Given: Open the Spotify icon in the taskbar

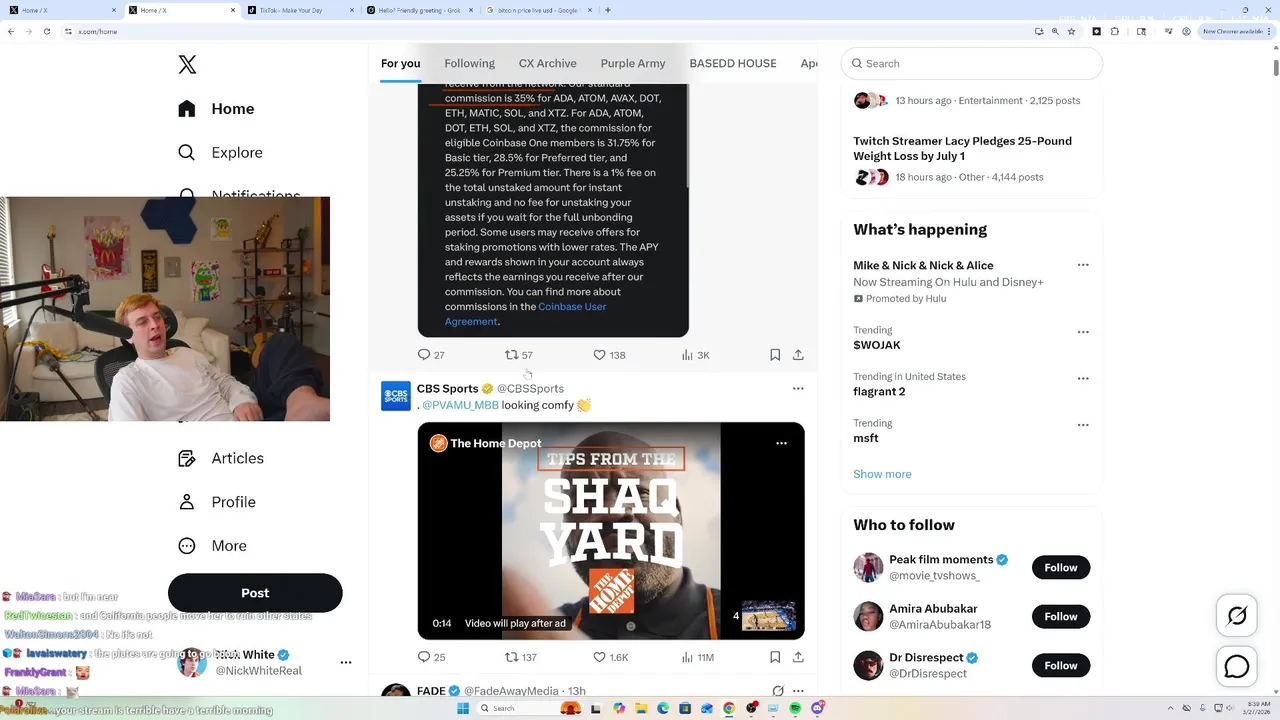Looking at the screenshot, I should tap(795, 708).
